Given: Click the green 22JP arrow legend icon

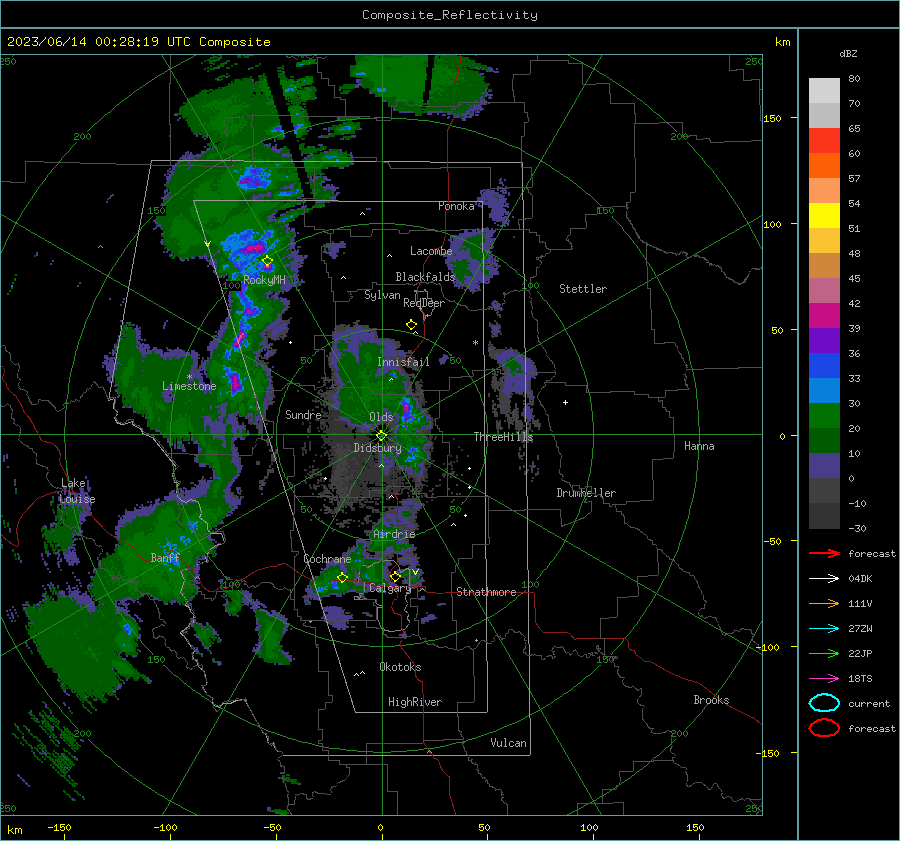Looking at the screenshot, I should (x=824, y=653).
